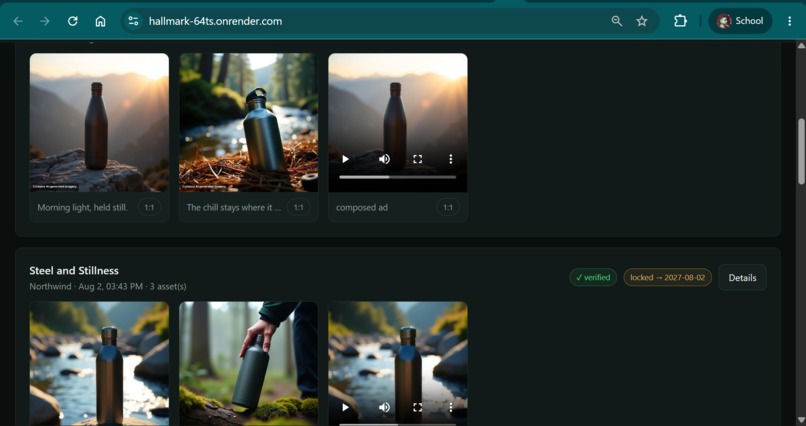Open the browser home page
Image resolution: width=806 pixels, height=426 pixels.
coord(101,21)
